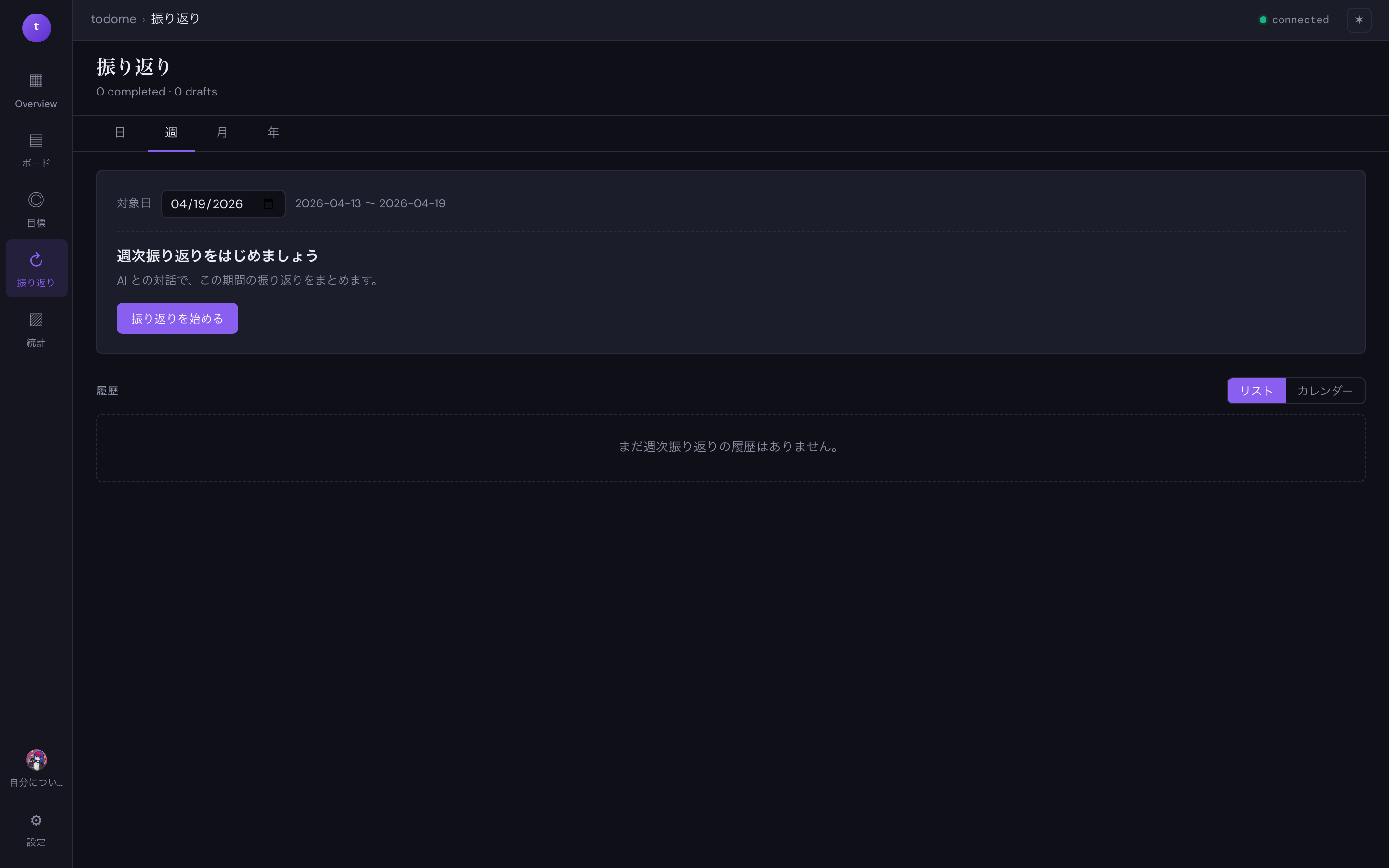Toggle the theme star button

(x=1359, y=20)
